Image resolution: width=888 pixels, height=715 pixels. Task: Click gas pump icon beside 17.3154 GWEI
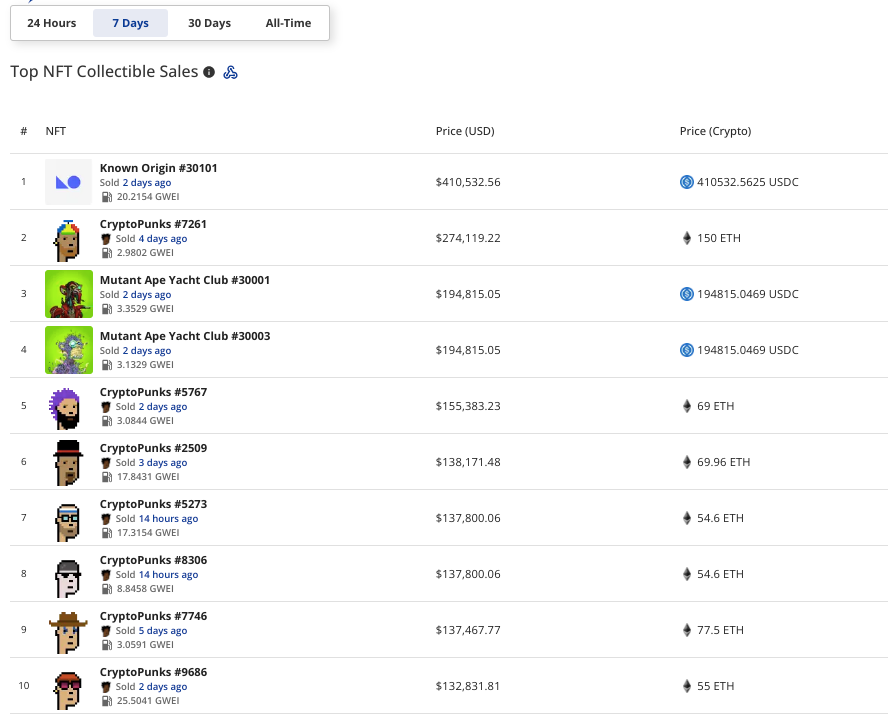tap(106, 533)
